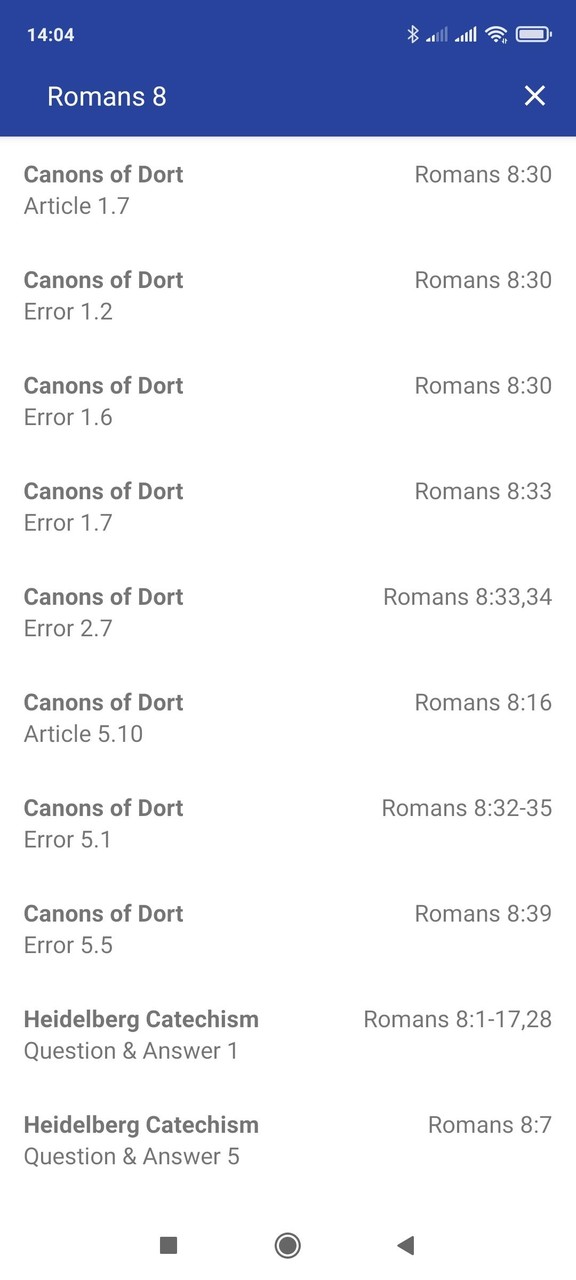Open Canons of Dort Error 1.2
This screenshot has height=1280, width=576.
288,295
